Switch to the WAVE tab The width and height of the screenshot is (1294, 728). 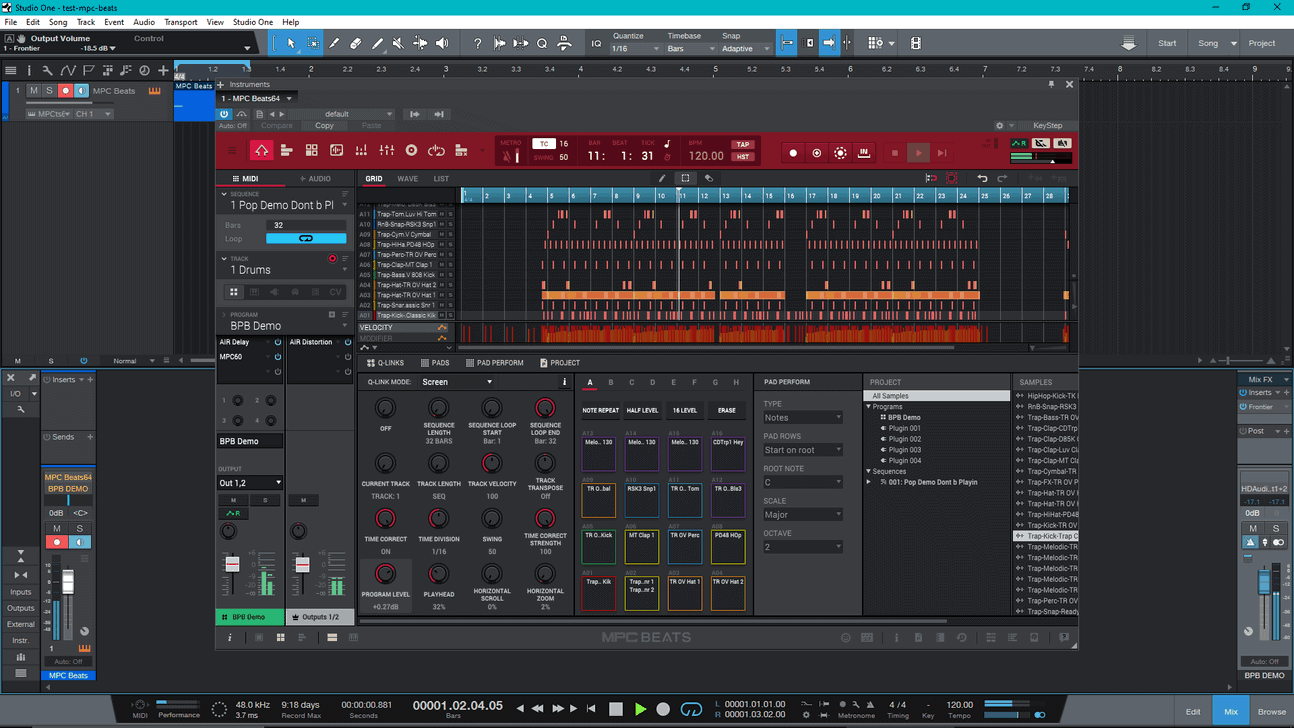[x=408, y=179]
